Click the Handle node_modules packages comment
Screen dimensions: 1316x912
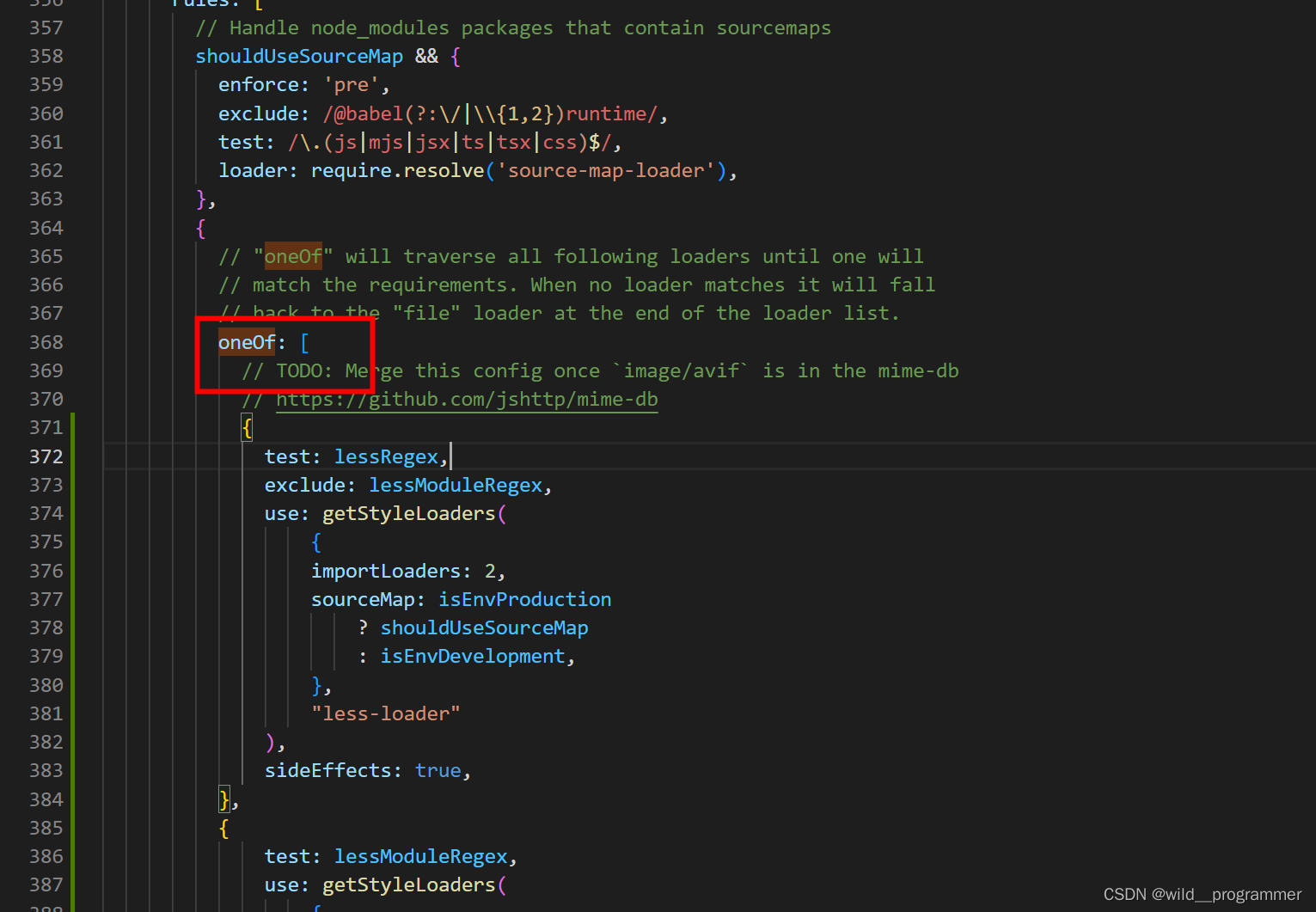tap(513, 28)
